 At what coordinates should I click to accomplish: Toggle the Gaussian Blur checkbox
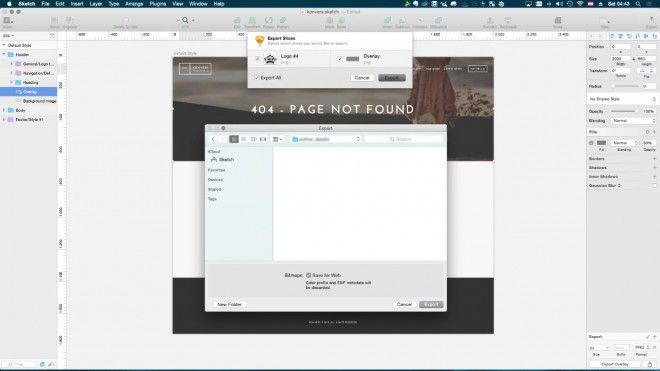click(655, 186)
